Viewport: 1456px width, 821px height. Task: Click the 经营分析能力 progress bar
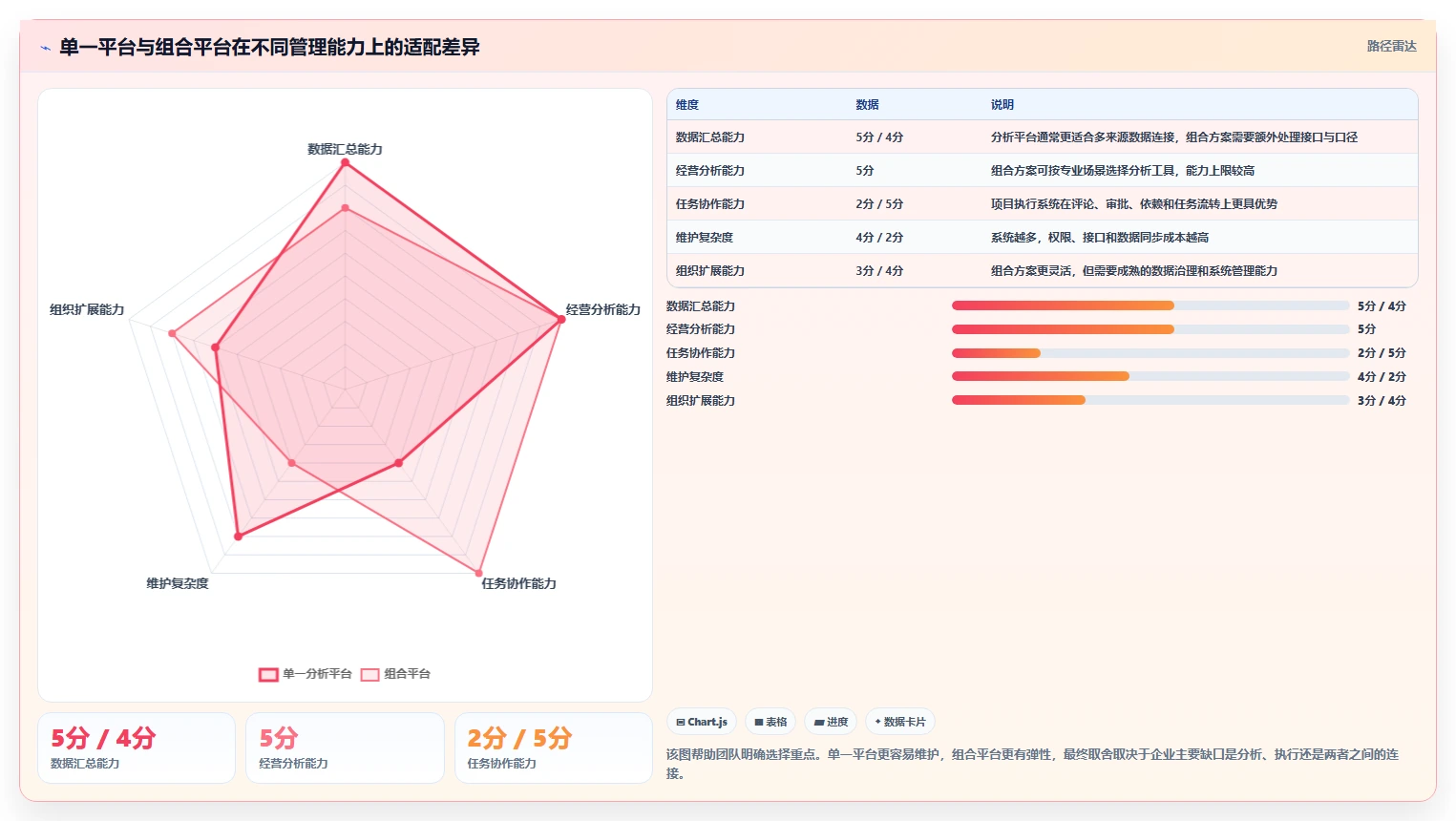coord(1150,329)
